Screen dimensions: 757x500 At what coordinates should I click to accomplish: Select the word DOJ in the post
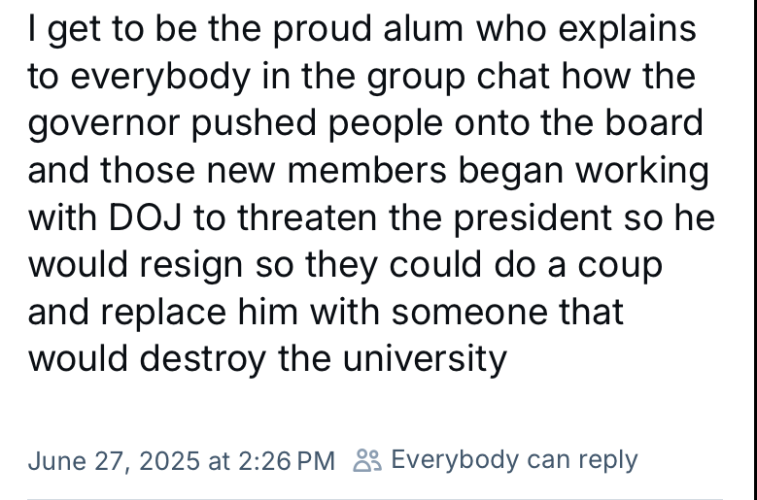click(x=145, y=218)
